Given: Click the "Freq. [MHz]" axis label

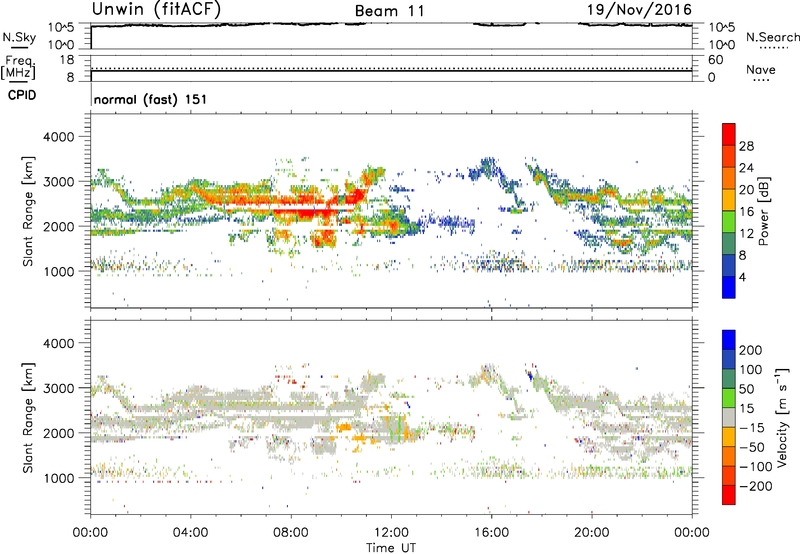Looking at the screenshot, I should point(19,68).
